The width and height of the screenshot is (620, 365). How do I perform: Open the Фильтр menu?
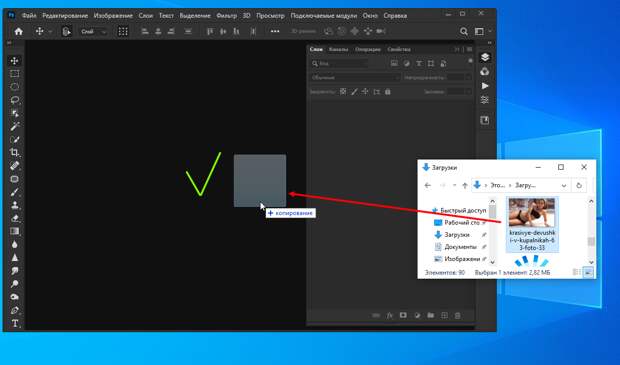coord(227,16)
